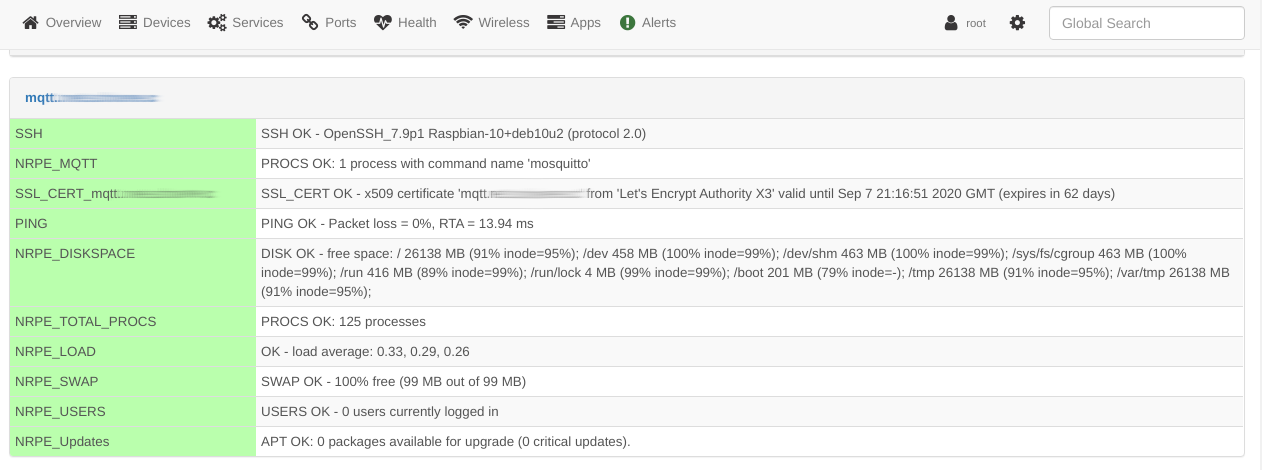This screenshot has width=1262, height=470.
Task: Select the NRPE_DISKSPACE service cell
Action: point(133,272)
